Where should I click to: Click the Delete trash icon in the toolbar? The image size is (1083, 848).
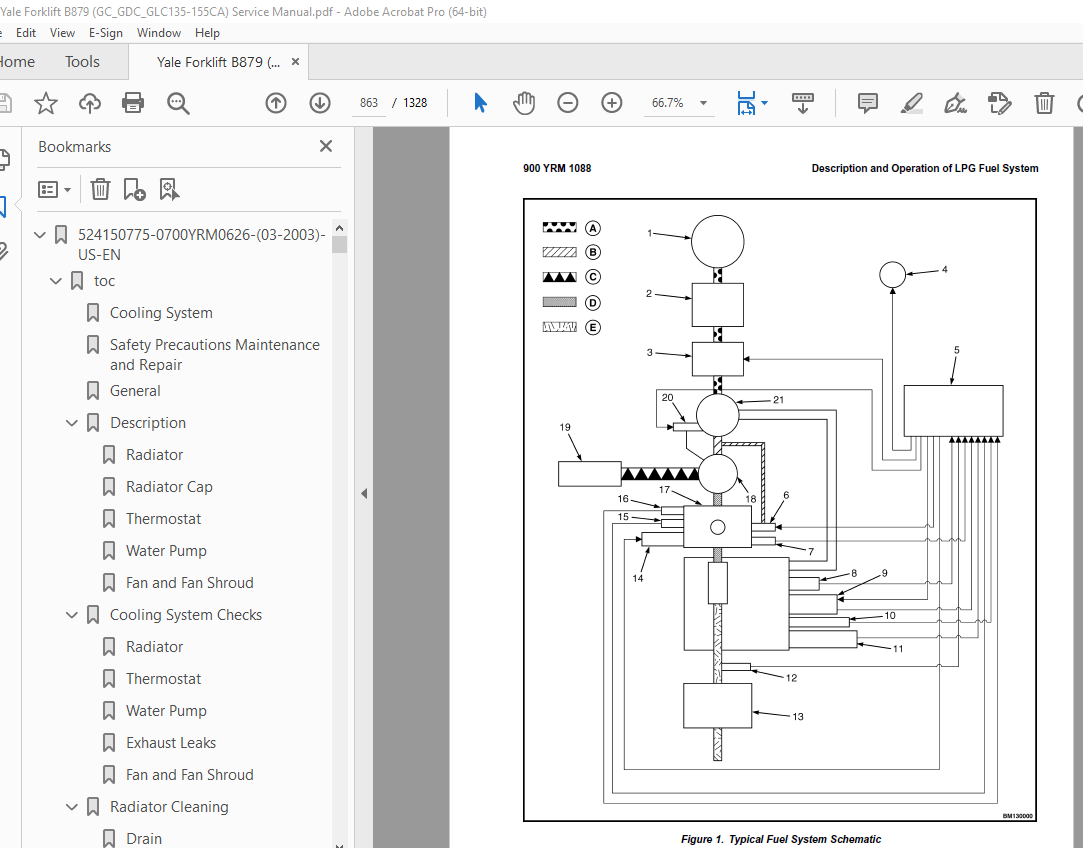pos(1044,103)
